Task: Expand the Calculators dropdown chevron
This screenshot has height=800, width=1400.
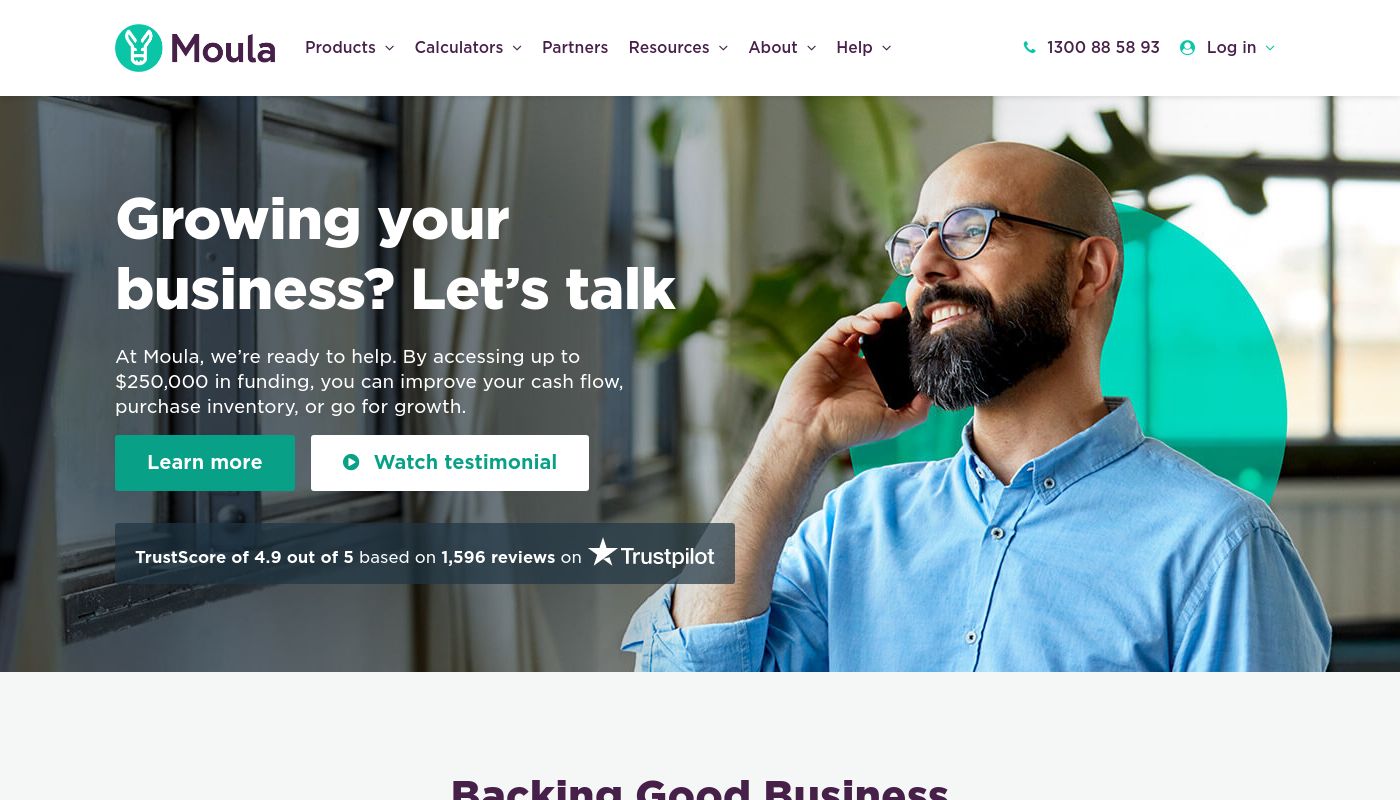Action: pyautogui.click(x=517, y=48)
